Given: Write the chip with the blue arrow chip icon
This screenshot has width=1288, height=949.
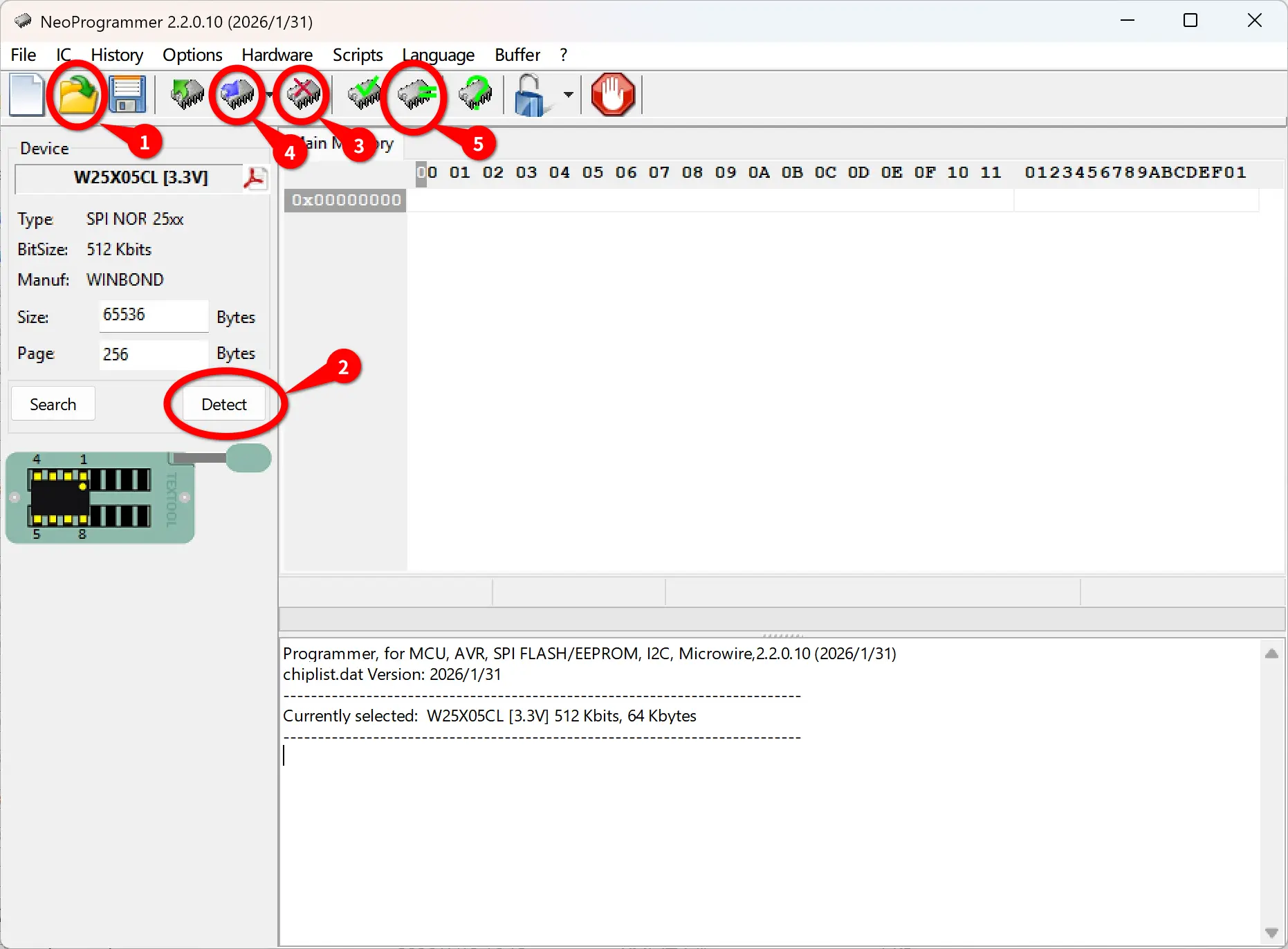Looking at the screenshot, I should tap(237, 94).
